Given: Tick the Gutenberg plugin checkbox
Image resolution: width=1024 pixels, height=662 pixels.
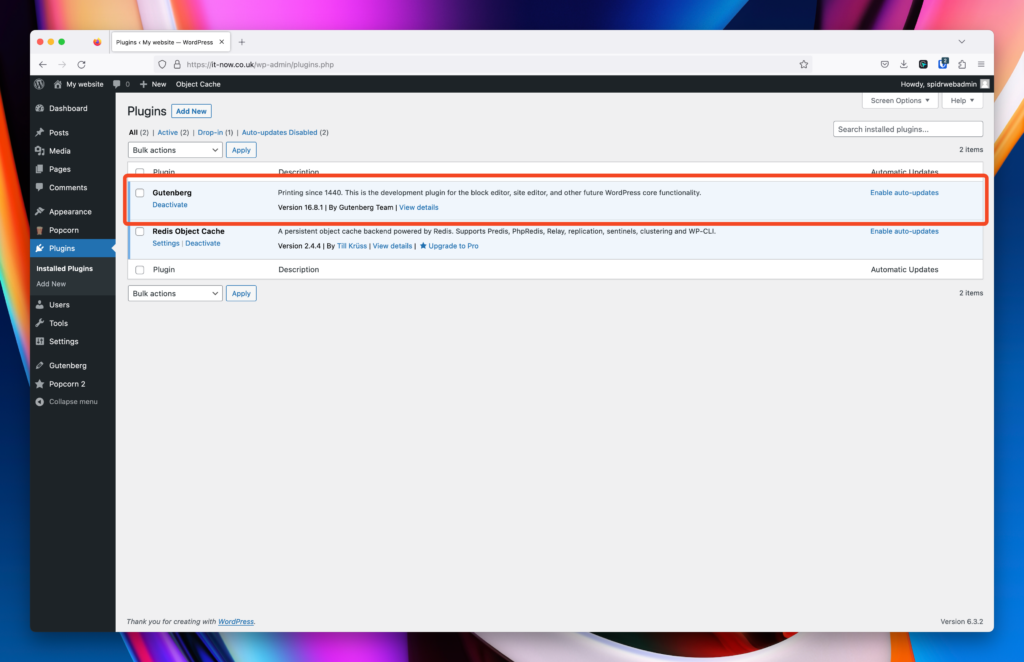Looking at the screenshot, I should [x=140, y=193].
